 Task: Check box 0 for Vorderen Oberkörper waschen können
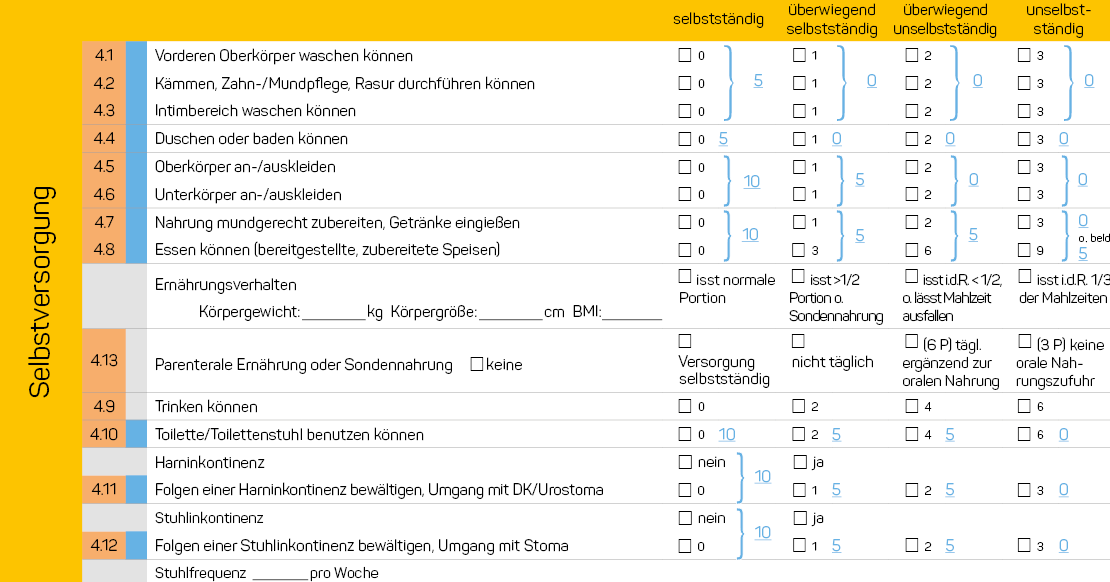[x=685, y=55]
